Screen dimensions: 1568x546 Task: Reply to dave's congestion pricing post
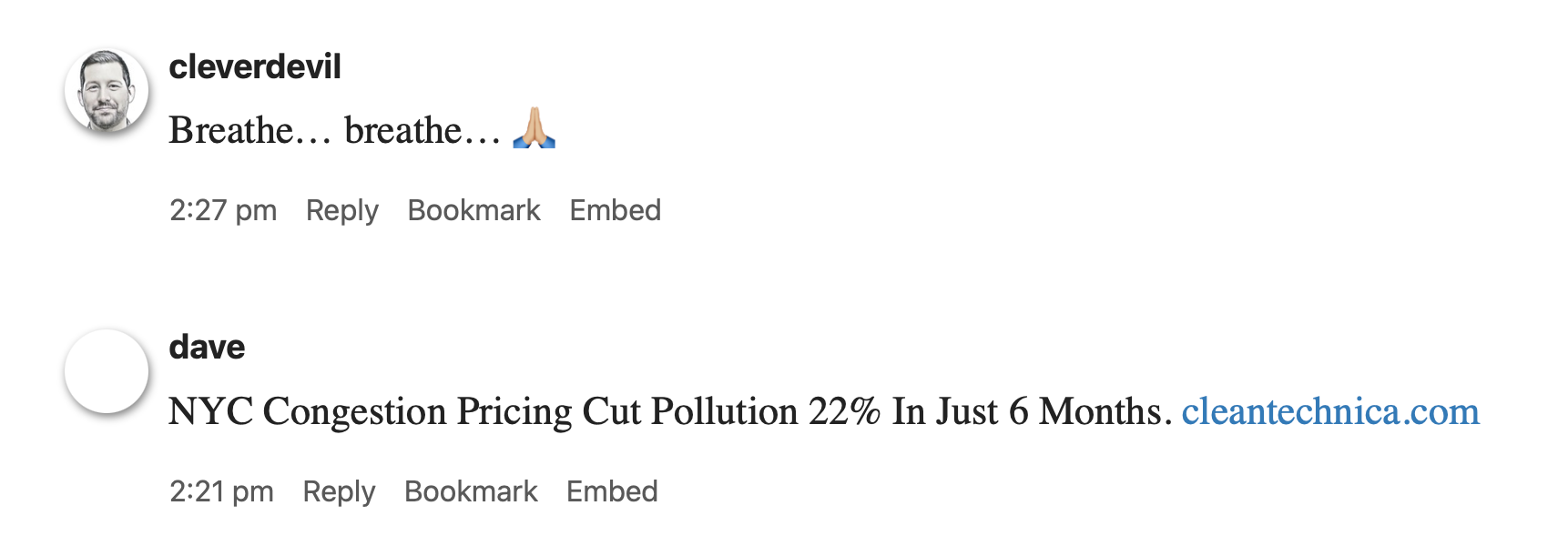pyautogui.click(x=340, y=490)
